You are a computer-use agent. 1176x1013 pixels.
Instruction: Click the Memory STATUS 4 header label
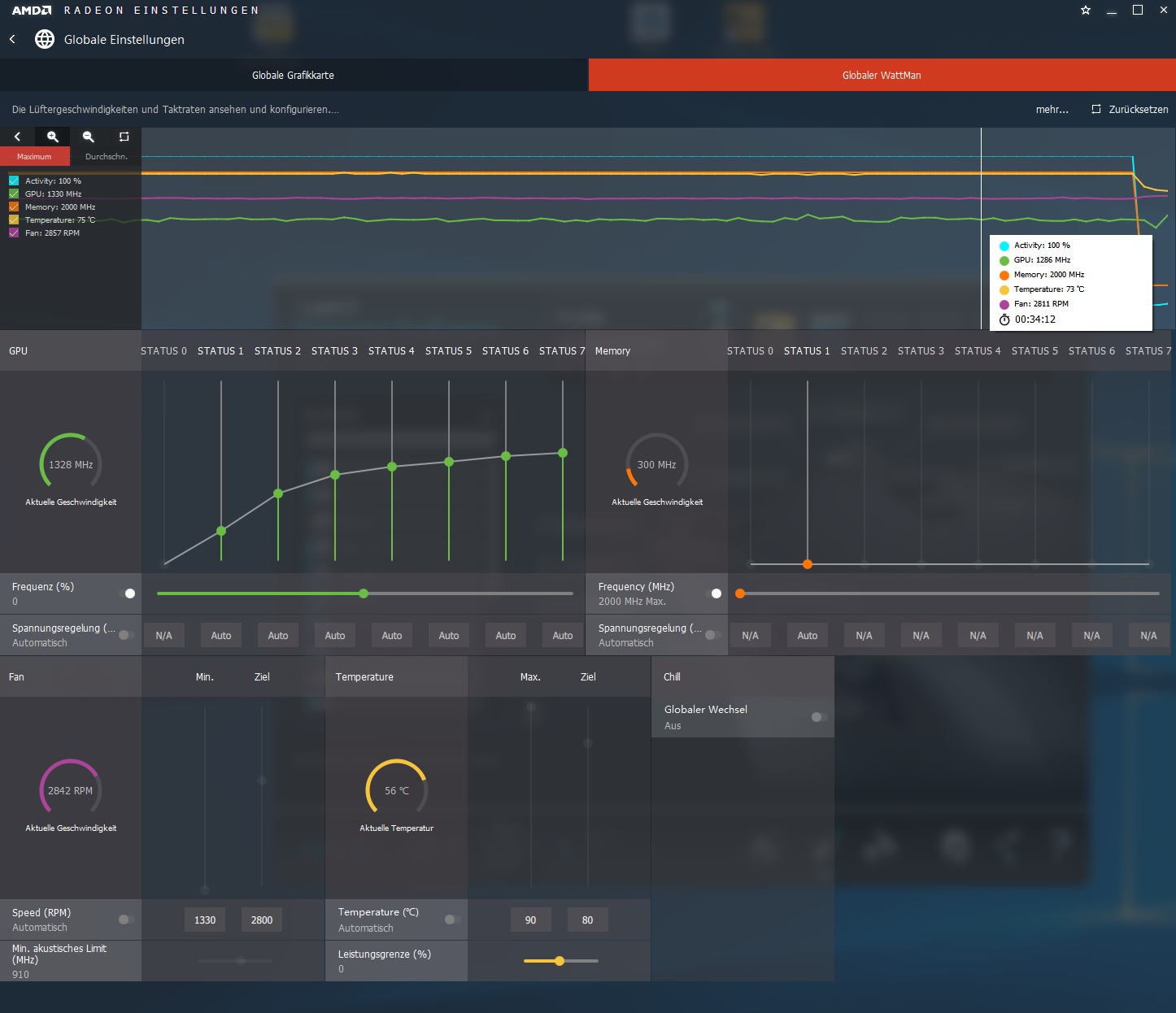[978, 351]
